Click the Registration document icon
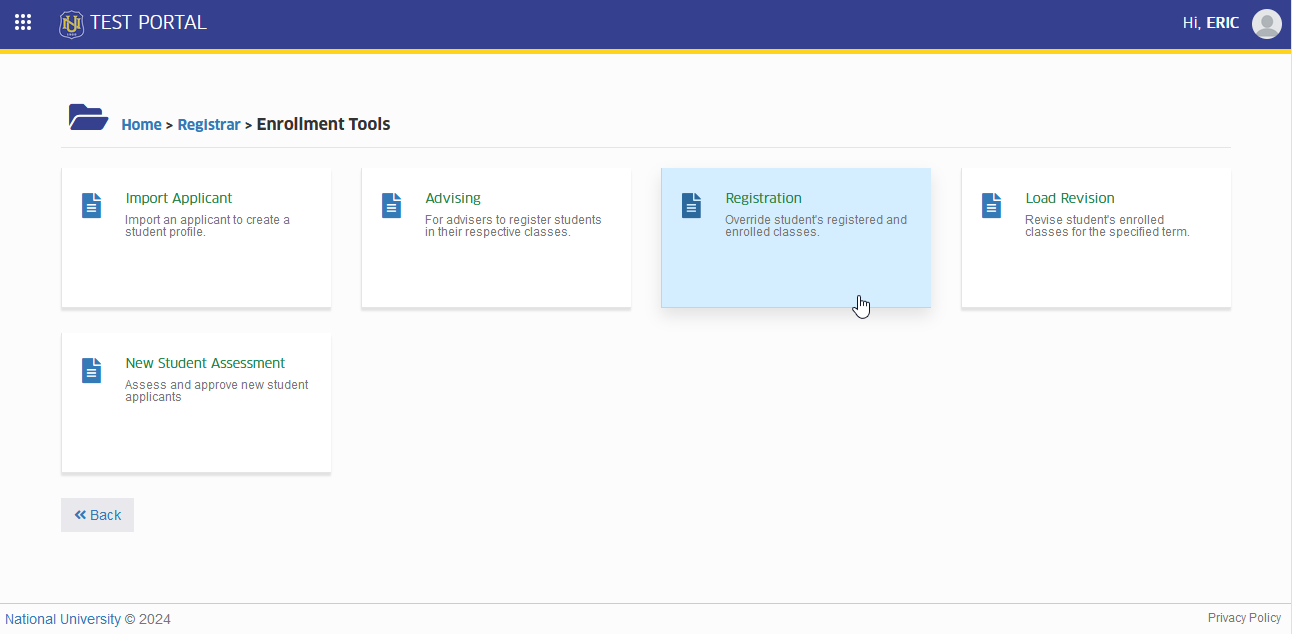This screenshot has height=634, width=1292. 691,205
